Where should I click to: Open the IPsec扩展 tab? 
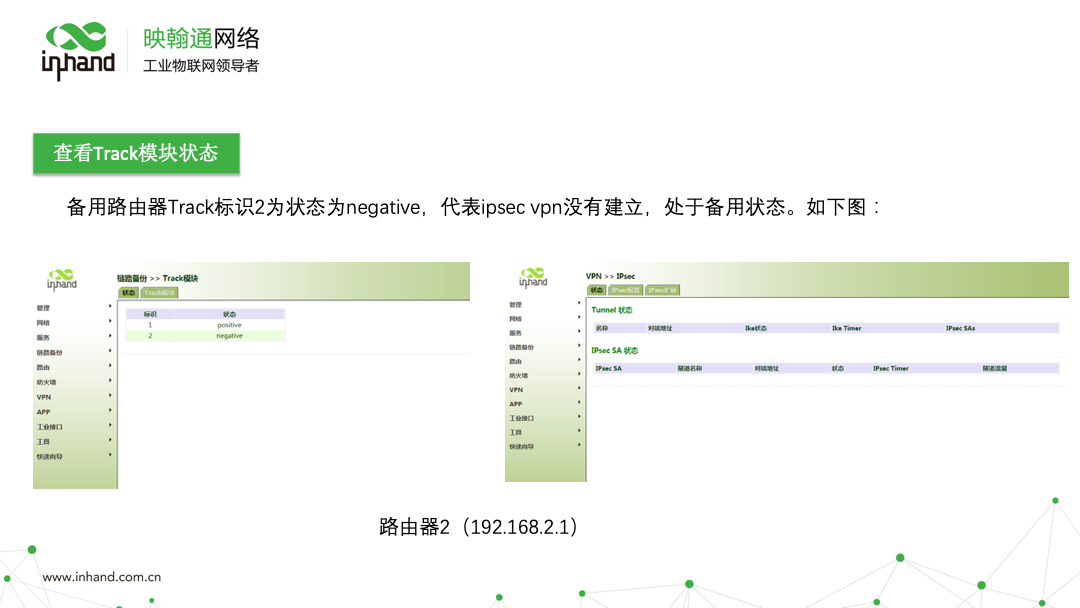[x=662, y=290]
